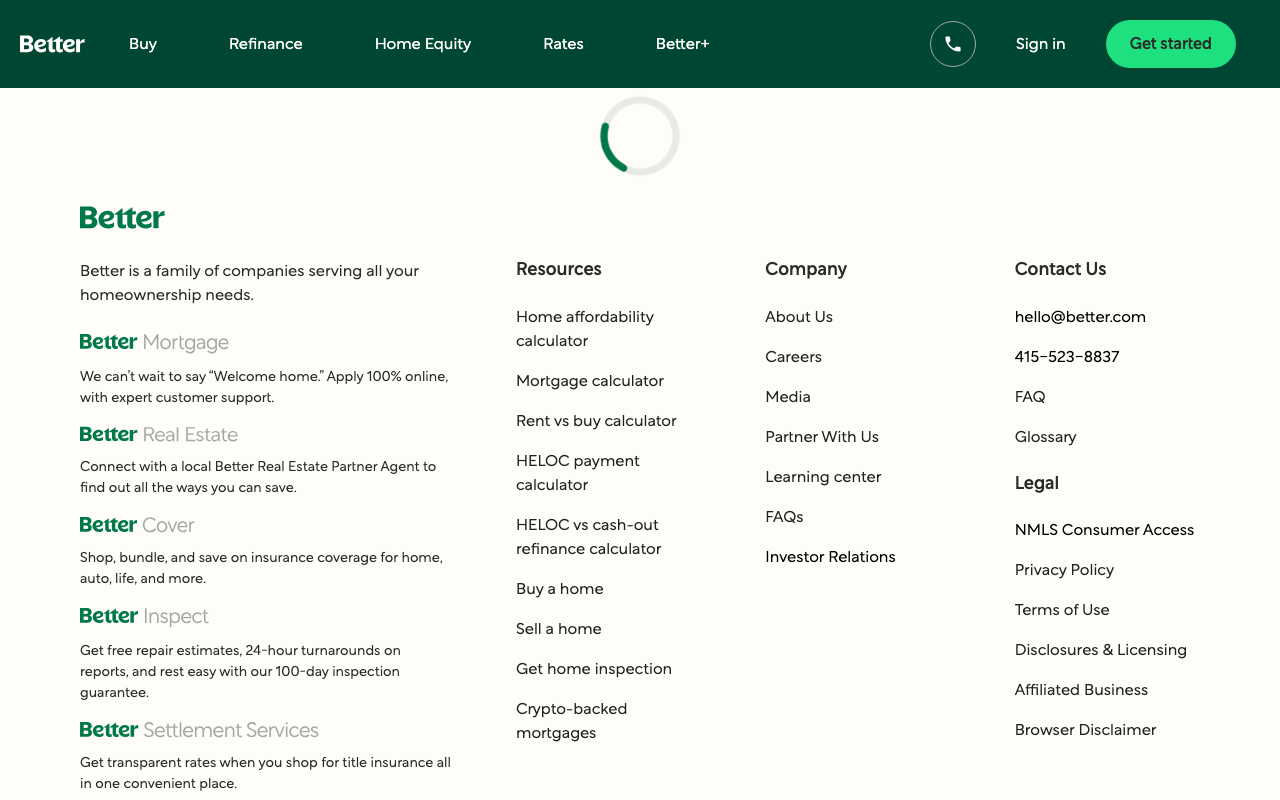Select the Better Cover logo
The height and width of the screenshot is (800, 1280).
pyautogui.click(x=137, y=525)
